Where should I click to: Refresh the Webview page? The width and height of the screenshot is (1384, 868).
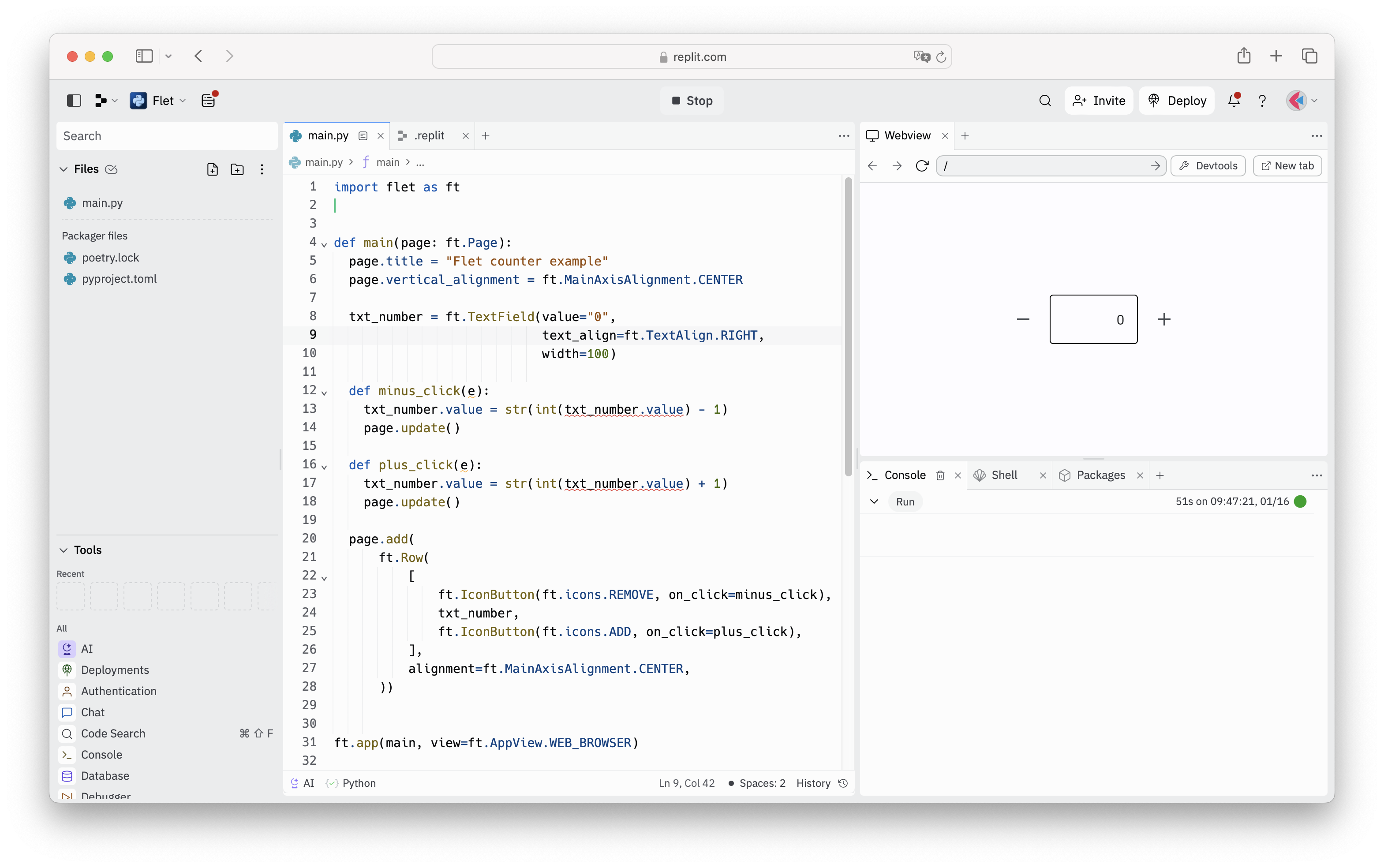click(x=922, y=166)
